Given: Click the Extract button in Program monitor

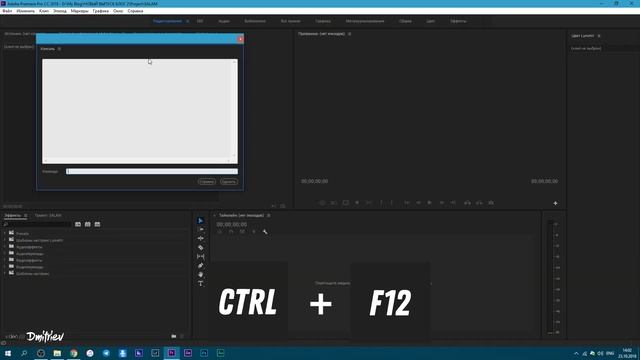Looking at the screenshot, I should (x=479, y=203).
